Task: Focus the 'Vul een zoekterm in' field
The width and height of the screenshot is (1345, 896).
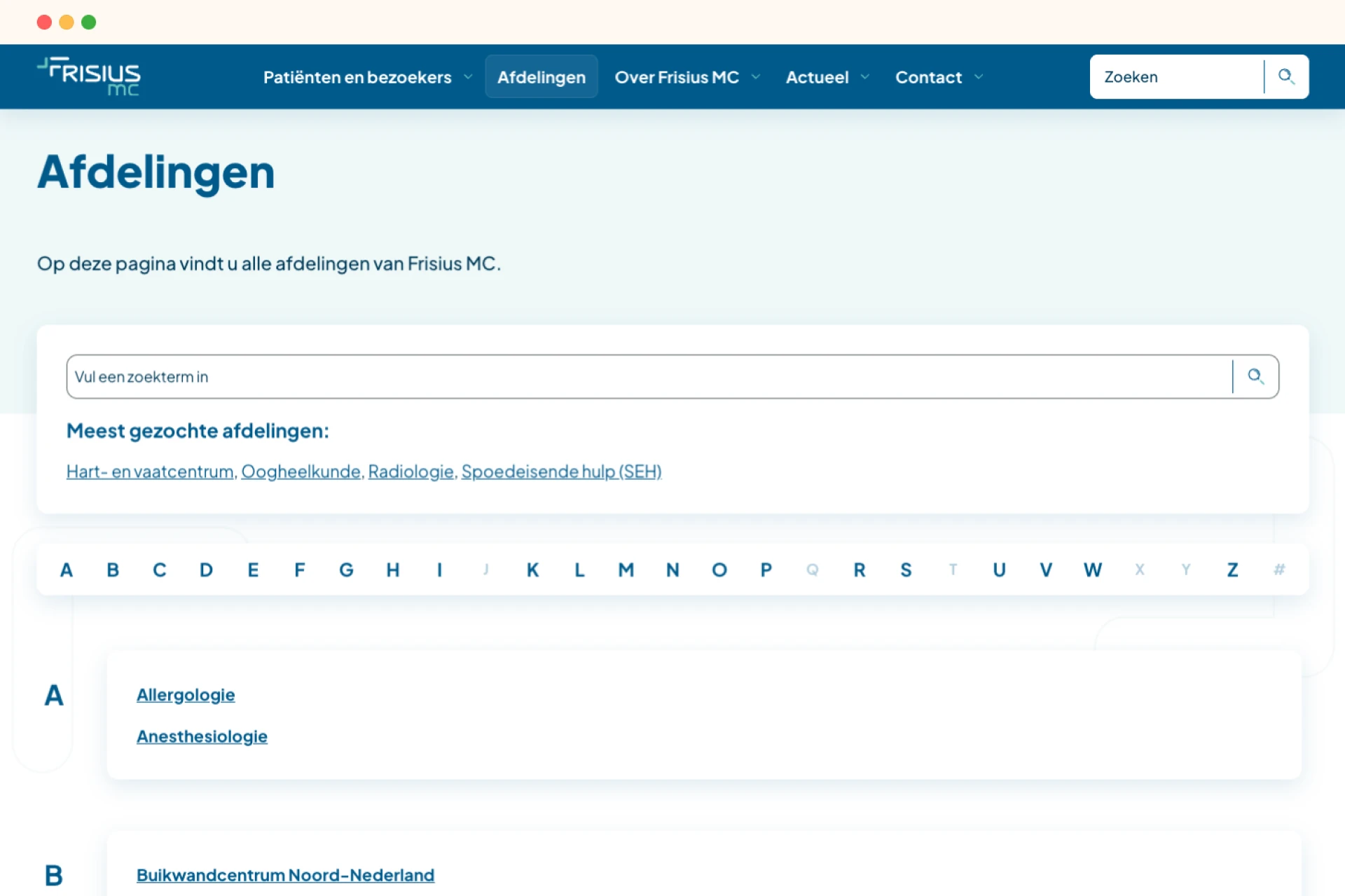Action: coord(649,376)
